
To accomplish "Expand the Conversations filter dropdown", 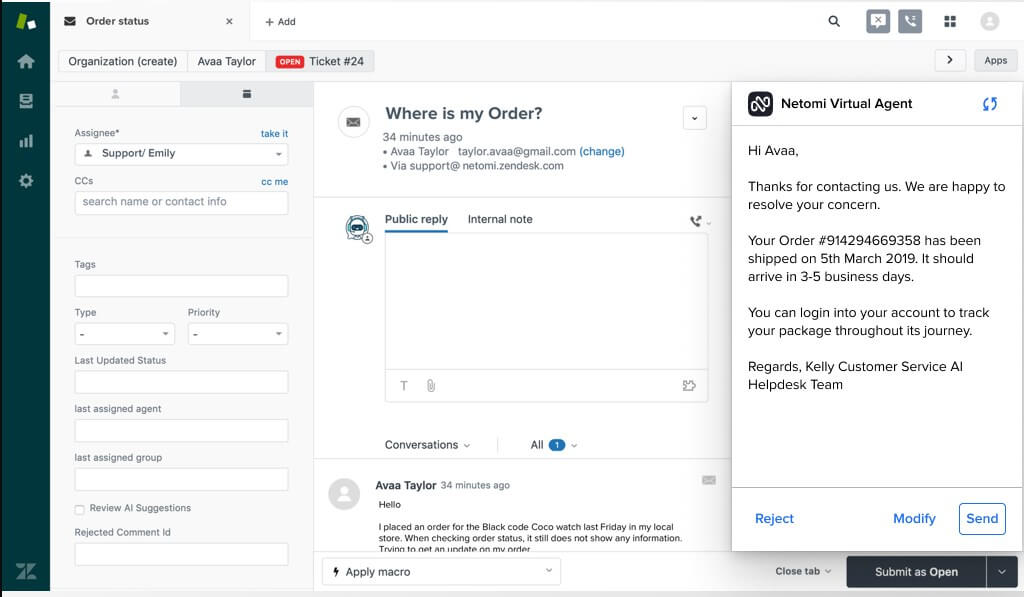I will point(428,444).
